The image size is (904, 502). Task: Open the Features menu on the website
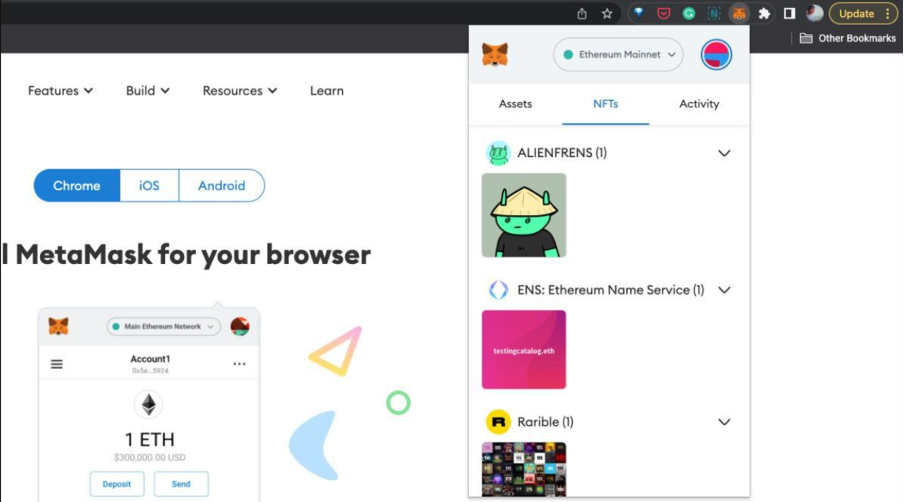click(x=61, y=90)
